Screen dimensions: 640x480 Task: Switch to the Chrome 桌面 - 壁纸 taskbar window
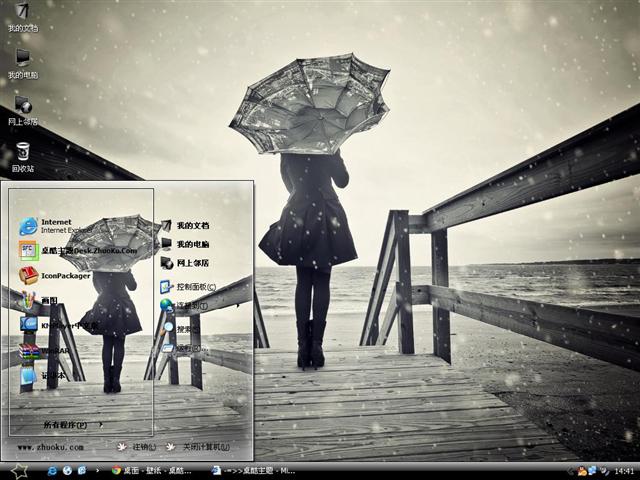coord(151,471)
